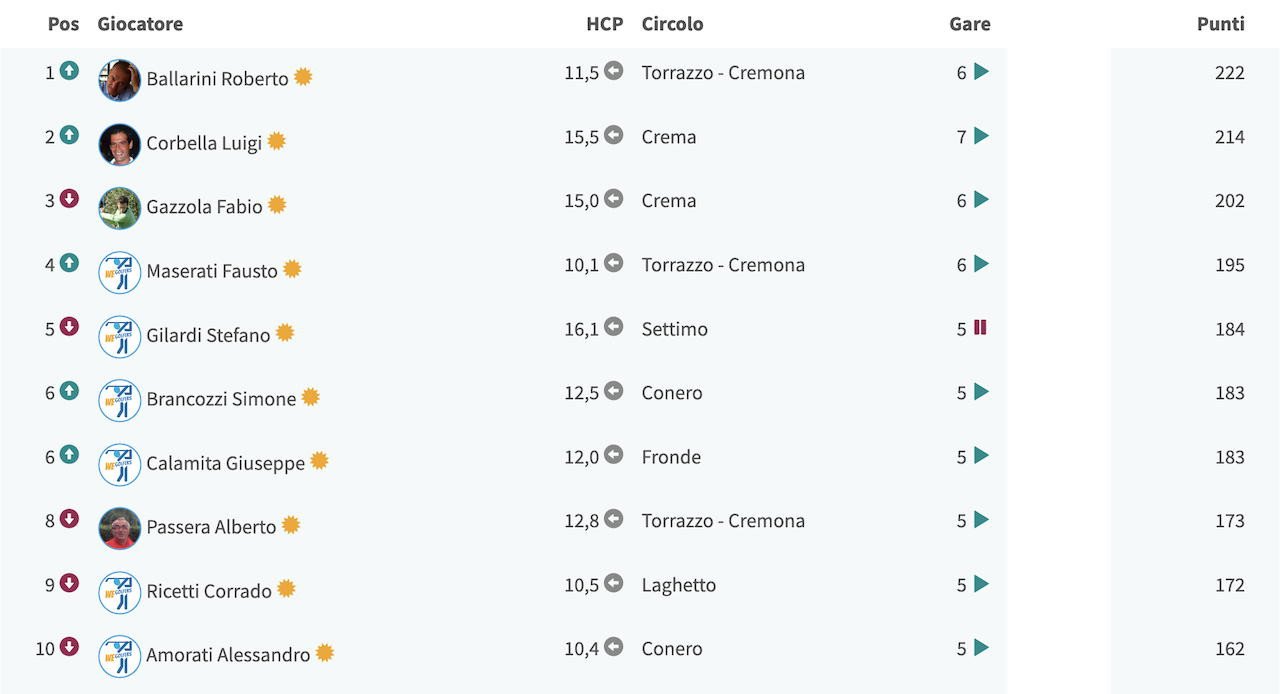Viewport: 1280px width, 694px height.
Task: Click the red pause icon in Gilardi Stefano's Gare
Action: pos(980,327)
